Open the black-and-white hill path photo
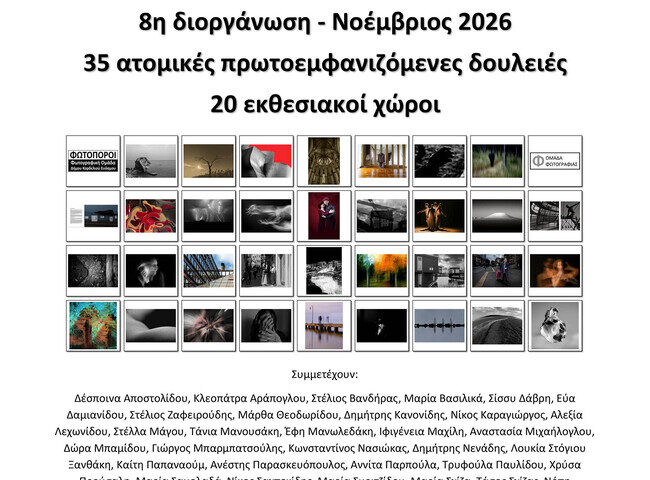 [497, 326]
